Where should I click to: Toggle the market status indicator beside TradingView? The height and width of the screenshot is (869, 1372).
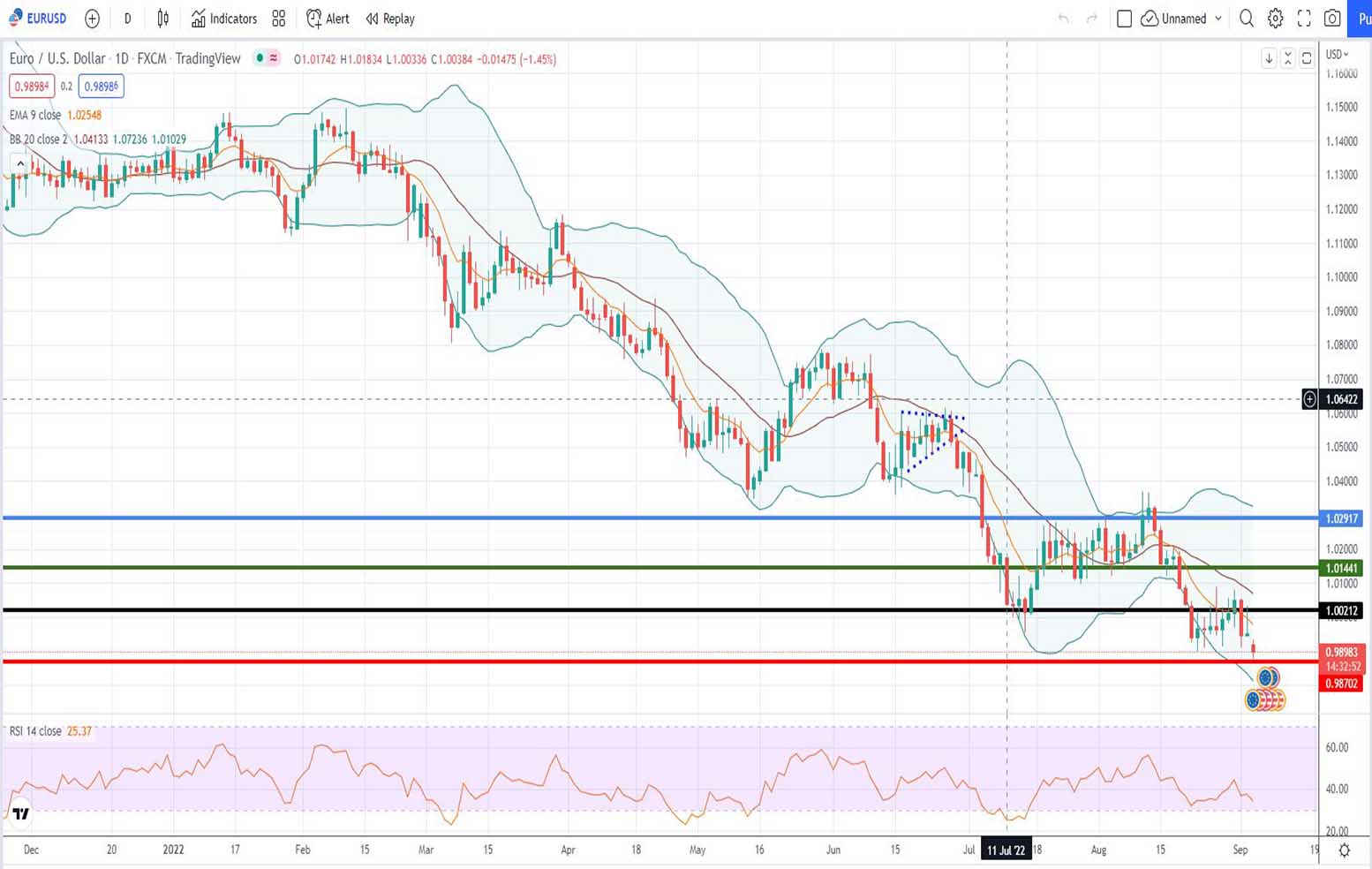[260, 58]
